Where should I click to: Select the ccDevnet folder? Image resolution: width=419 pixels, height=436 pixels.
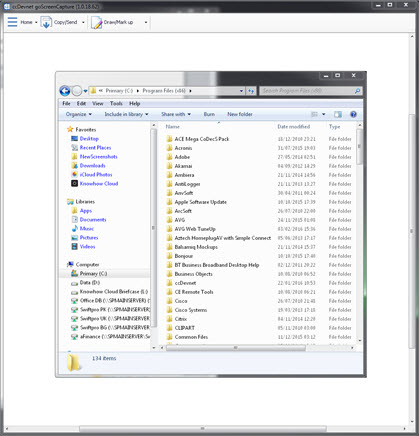click(x=185, y=283)
